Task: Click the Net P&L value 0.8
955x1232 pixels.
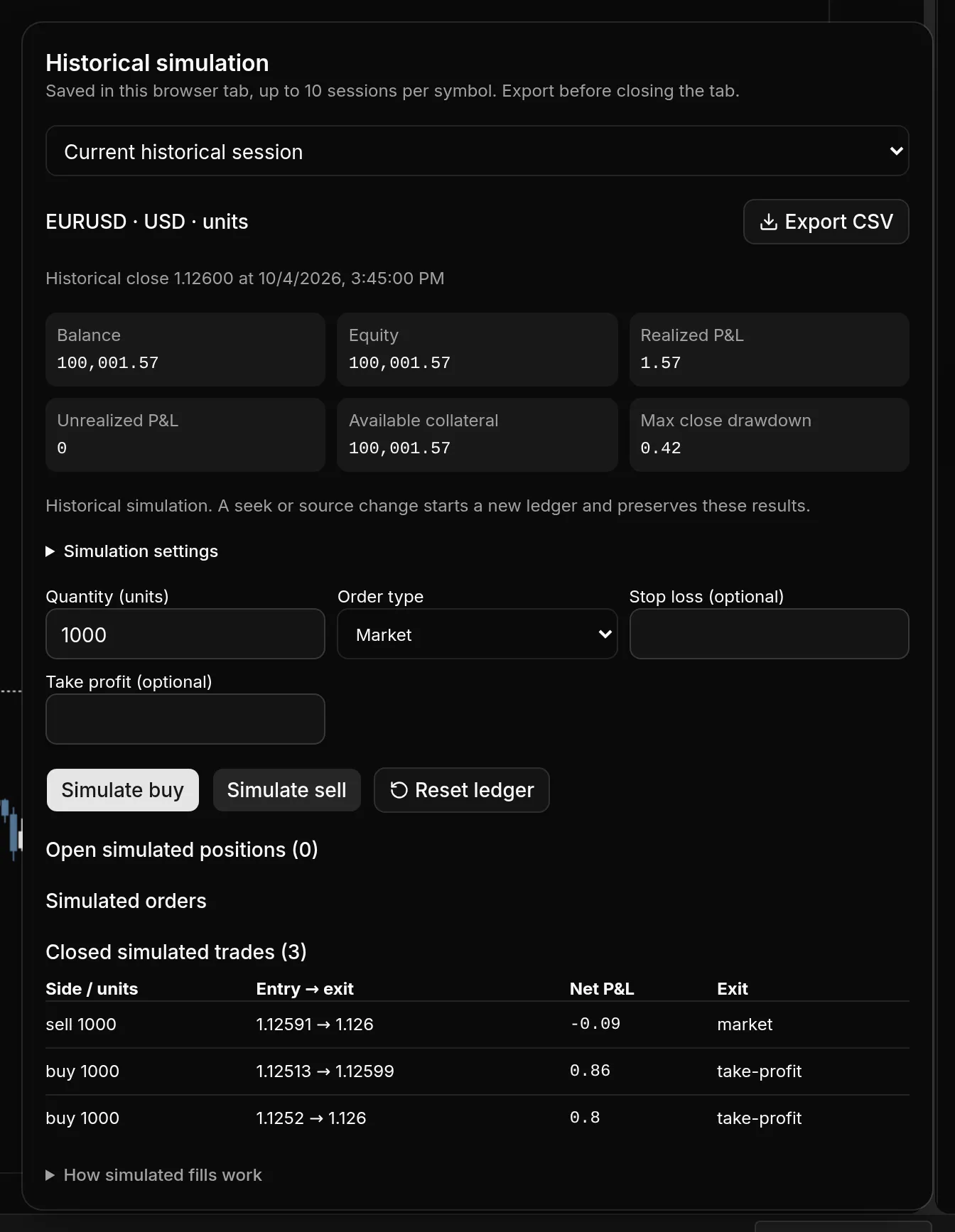Action: point(585,1118)
